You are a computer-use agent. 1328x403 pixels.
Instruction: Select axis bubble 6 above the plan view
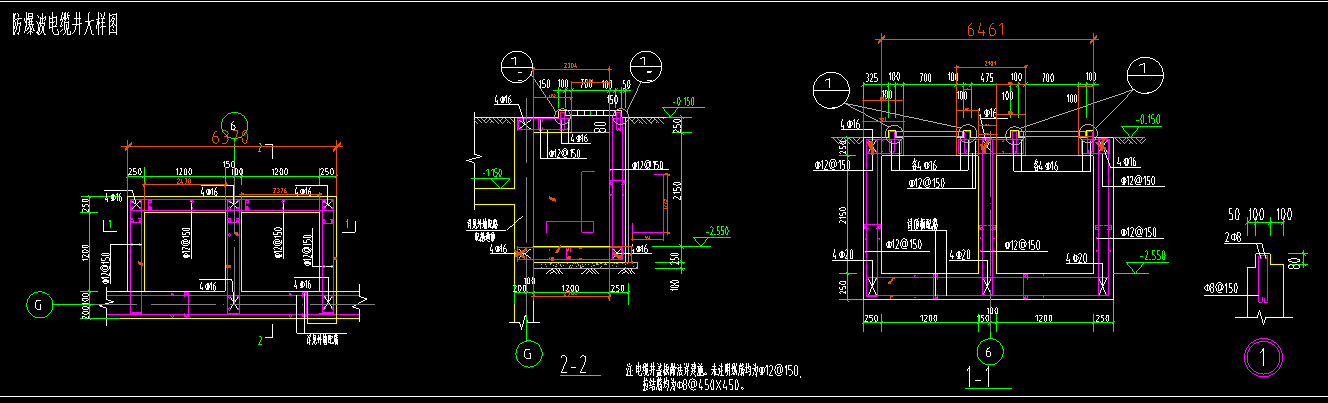click(233, 124)
